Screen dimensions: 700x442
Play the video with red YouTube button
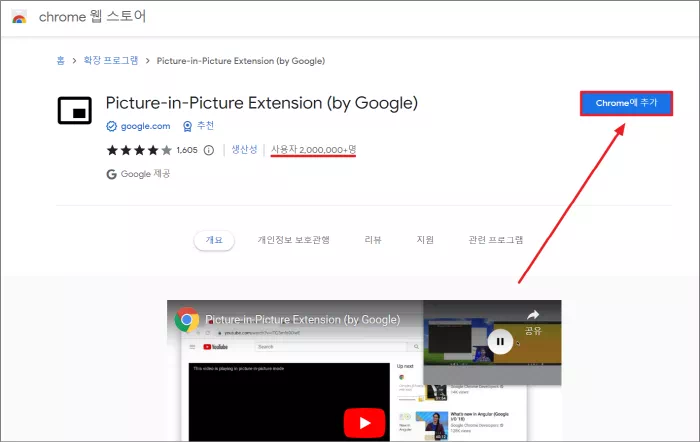pyautogui.click(x=364, y=422)
